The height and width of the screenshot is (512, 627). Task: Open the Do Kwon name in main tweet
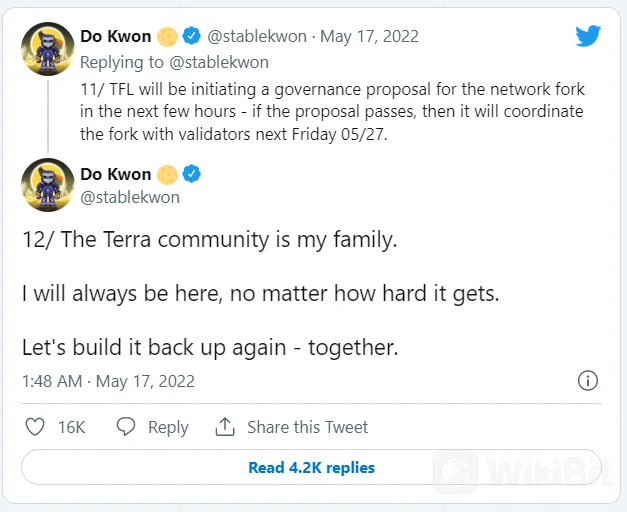(x=116, y=174)
